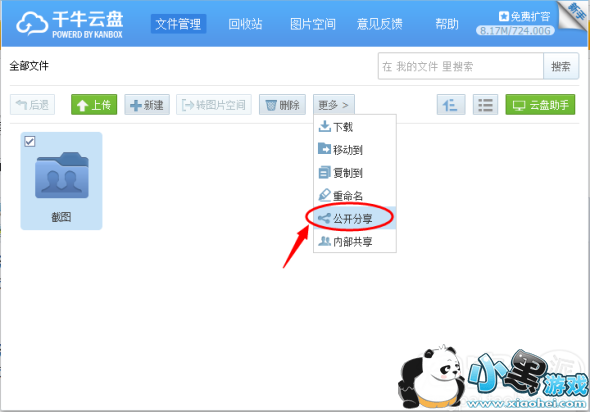Select 下载 download option in menu
Image resolution: width=590 pixels, height=412 pixels.
[x=354, y=126]
